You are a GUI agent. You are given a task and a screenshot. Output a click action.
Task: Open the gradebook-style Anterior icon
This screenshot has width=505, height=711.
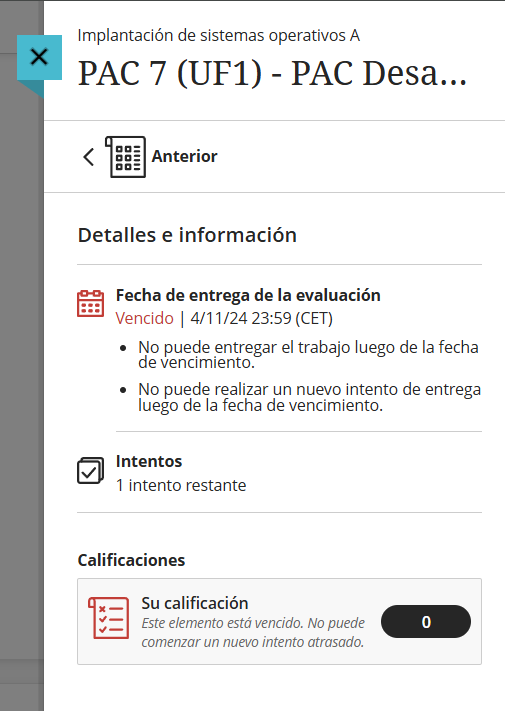(126, 156)
